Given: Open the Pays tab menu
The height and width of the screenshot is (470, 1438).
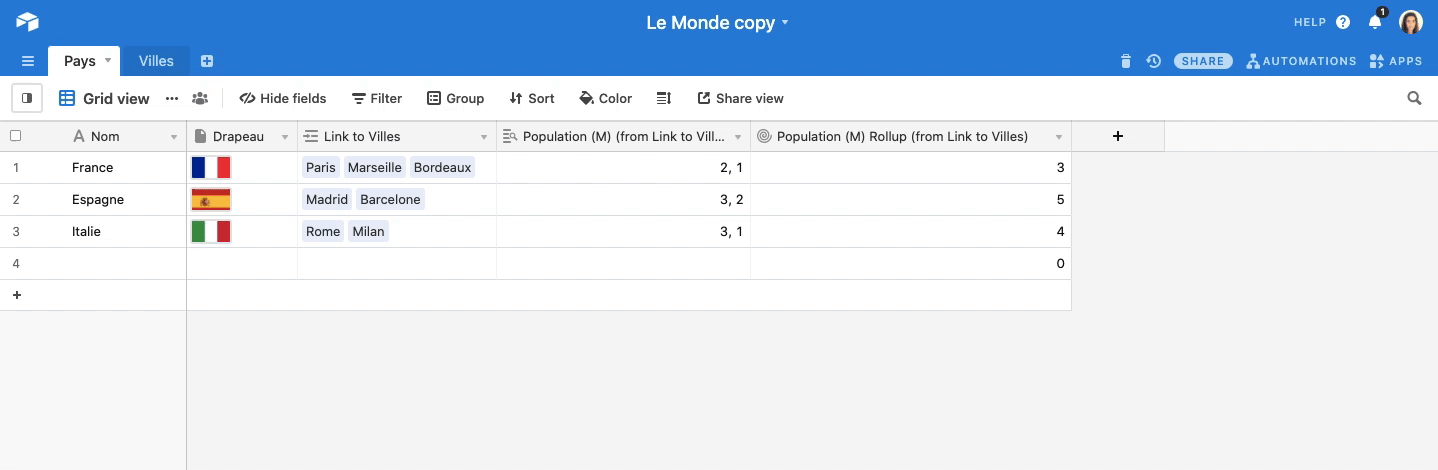Looking at the screenshot, I should tap(108, 60).
